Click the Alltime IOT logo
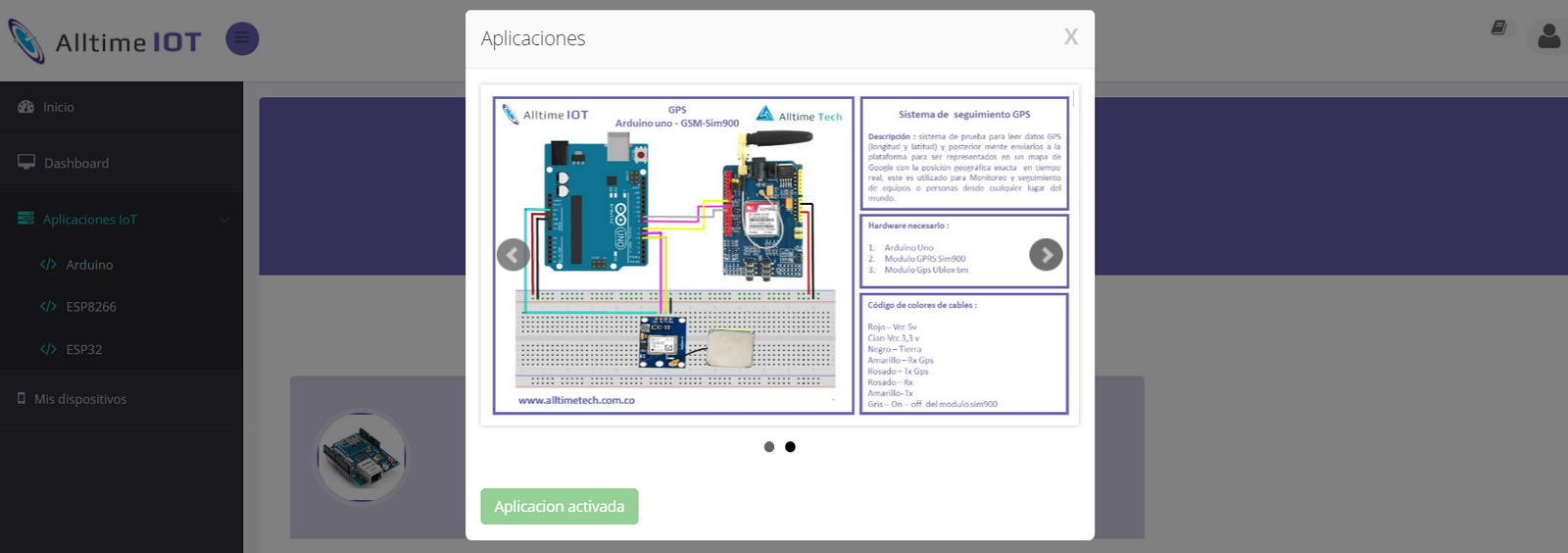Viewport: 1568px width, 553px height. point(105,41)
